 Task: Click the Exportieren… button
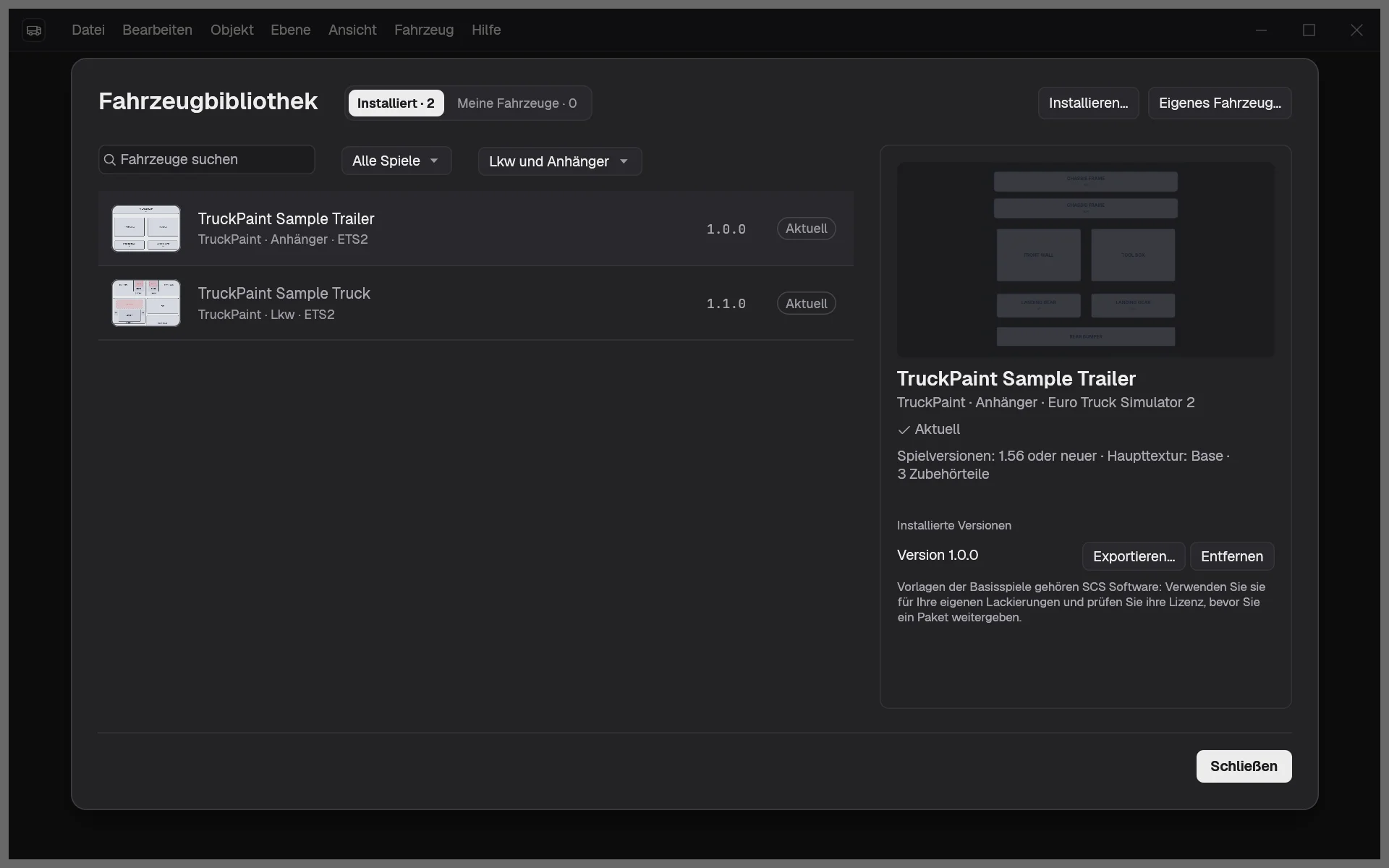click(1134, 556)
